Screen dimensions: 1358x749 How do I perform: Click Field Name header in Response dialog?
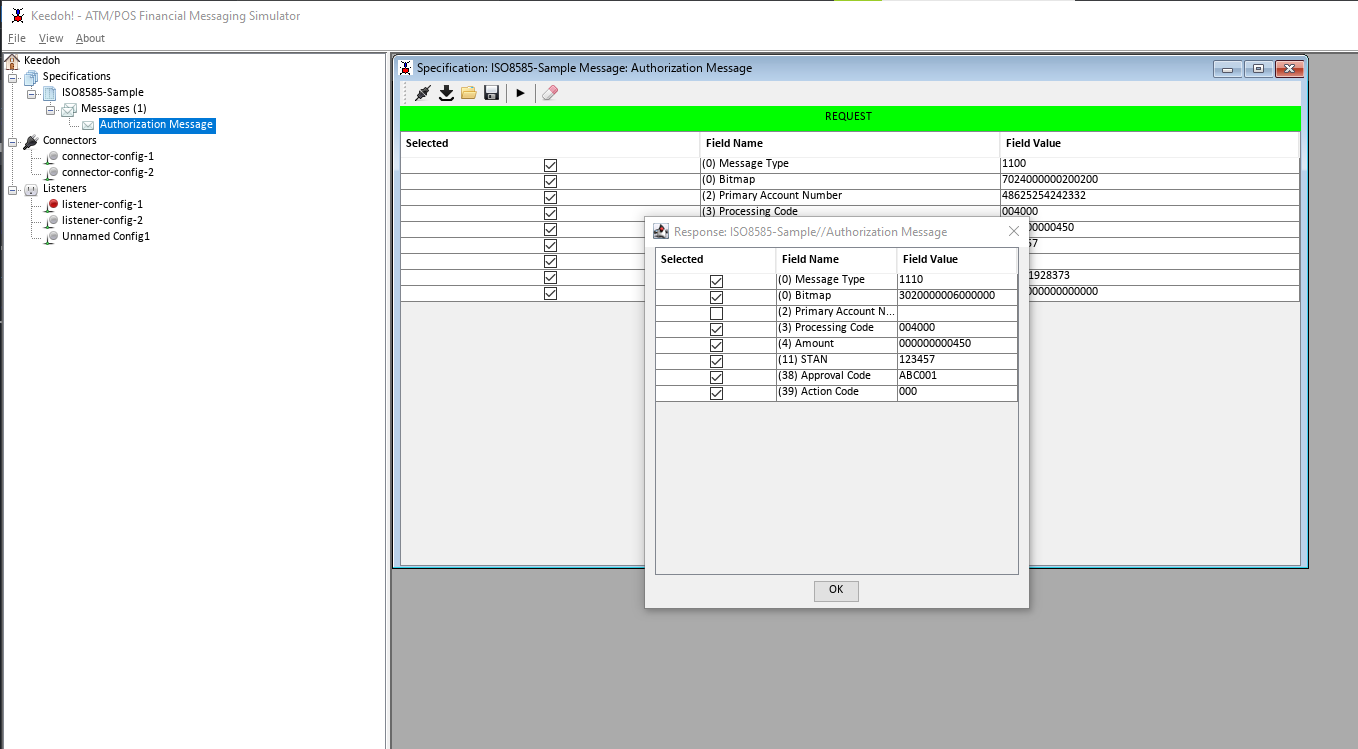pyautogui.click(x=836, y=259)
